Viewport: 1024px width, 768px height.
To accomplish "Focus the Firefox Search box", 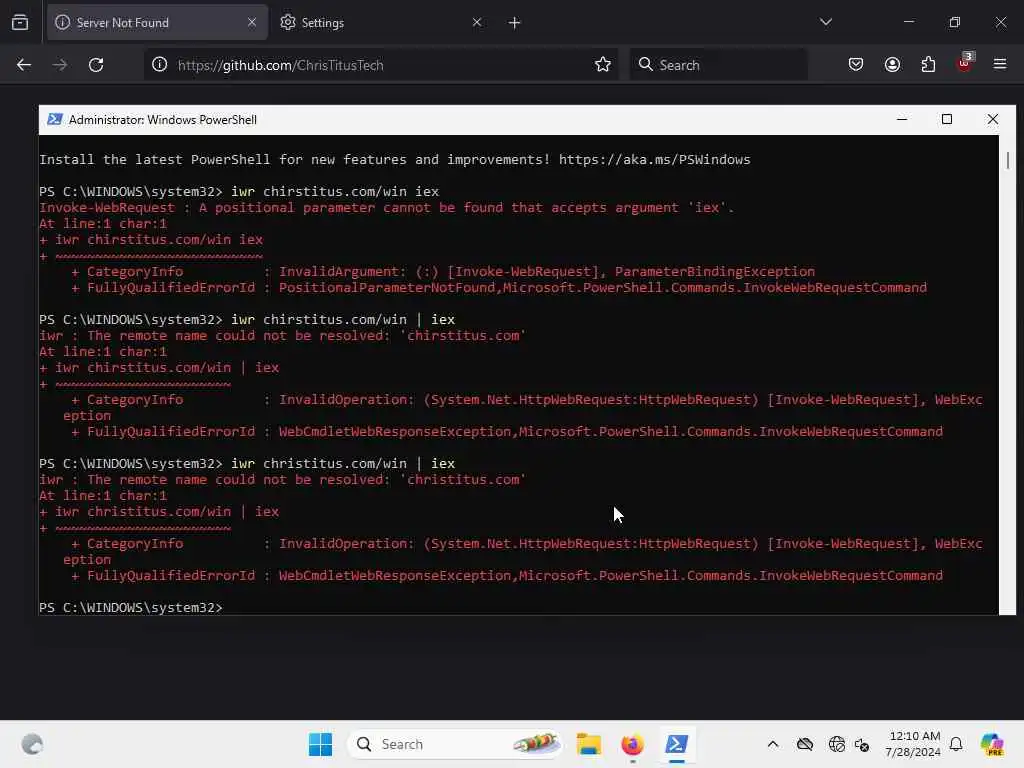I will click(718, 65).
